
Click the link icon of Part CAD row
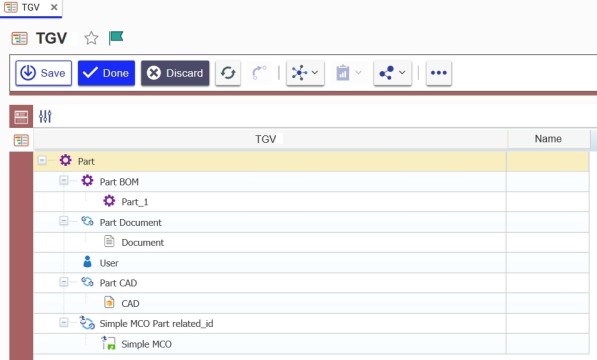tap(87, 282)
